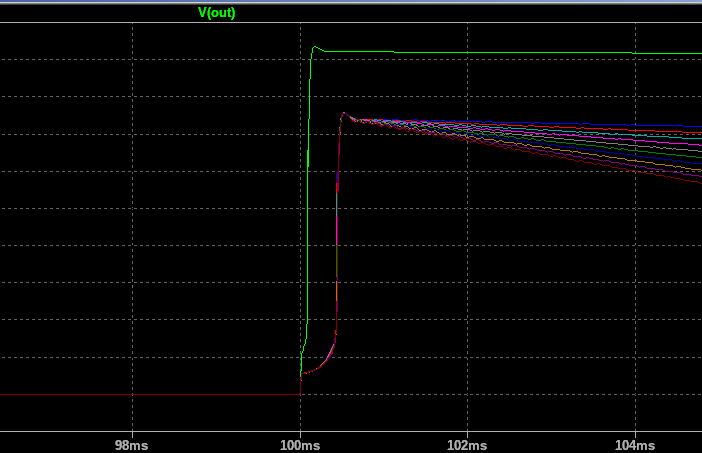Click the 104ms time axis label
Image resolution: width=702 pixels, height=453 pixels.
click(x=634, y=443)
